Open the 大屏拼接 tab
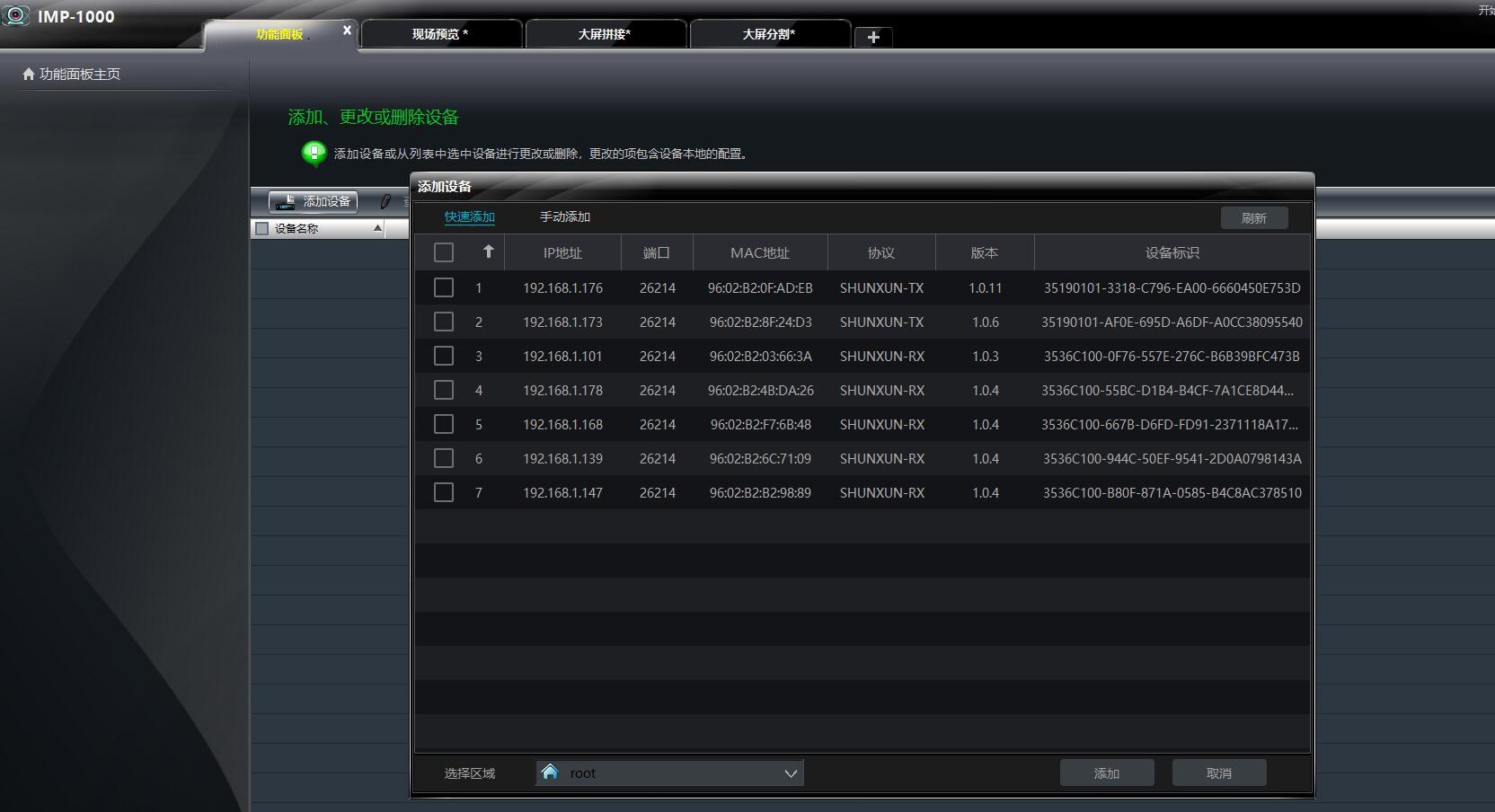1495x812 pixels. point(605,34)
